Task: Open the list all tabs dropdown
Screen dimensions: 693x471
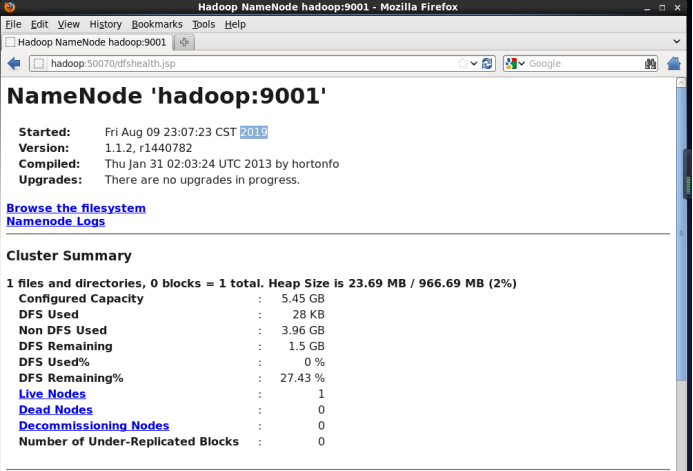Action: [x=677, y=42]
